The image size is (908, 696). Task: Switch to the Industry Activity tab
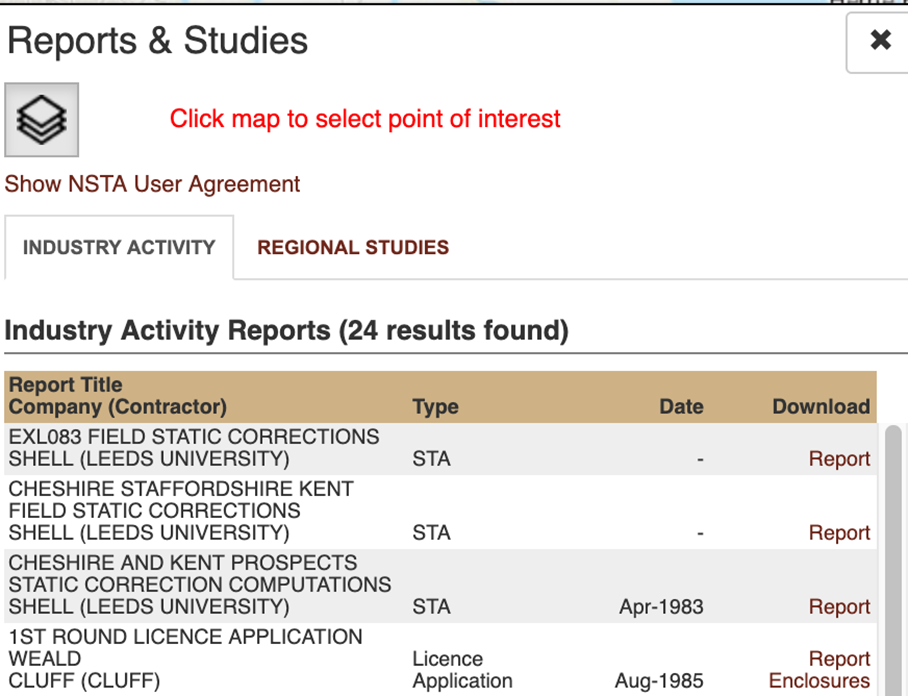tap(119, 247)
